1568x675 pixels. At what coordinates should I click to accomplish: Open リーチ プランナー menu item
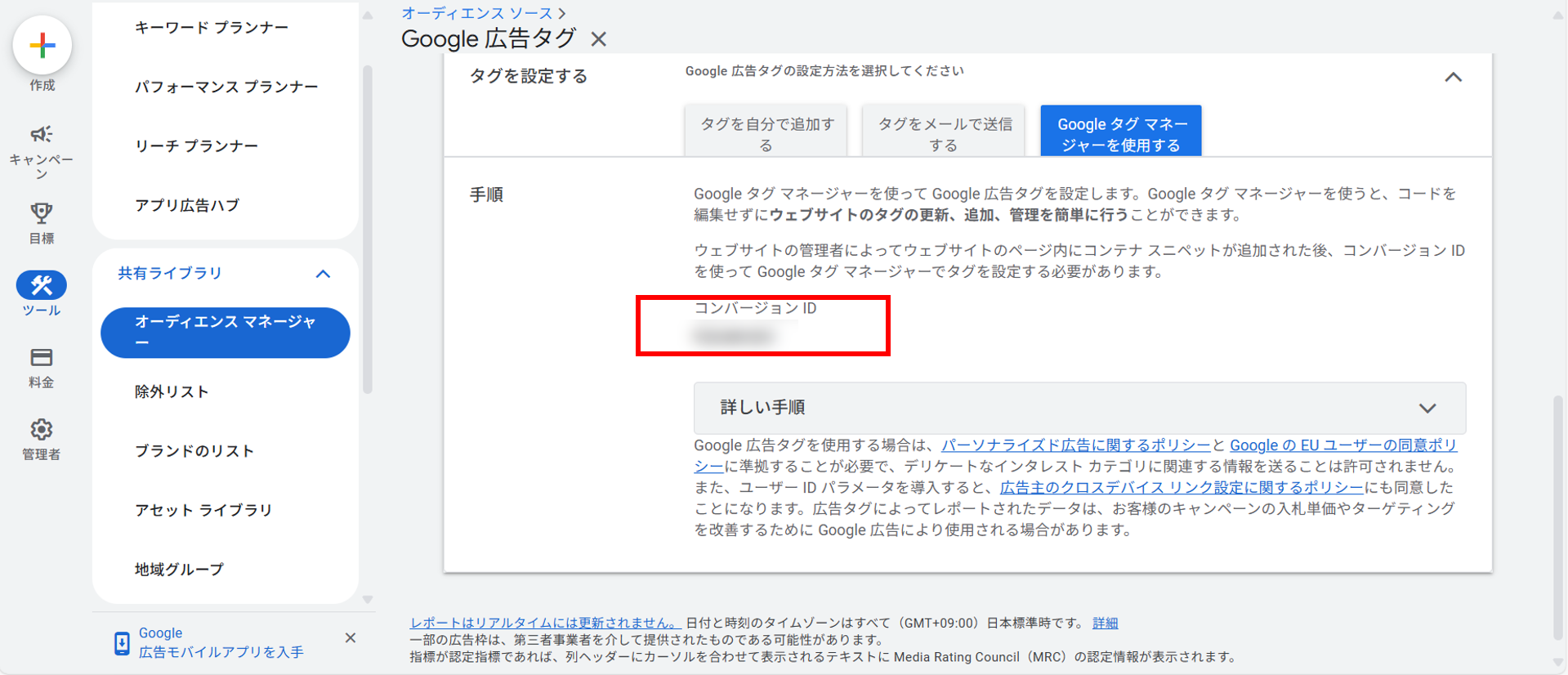click(196, 145)
